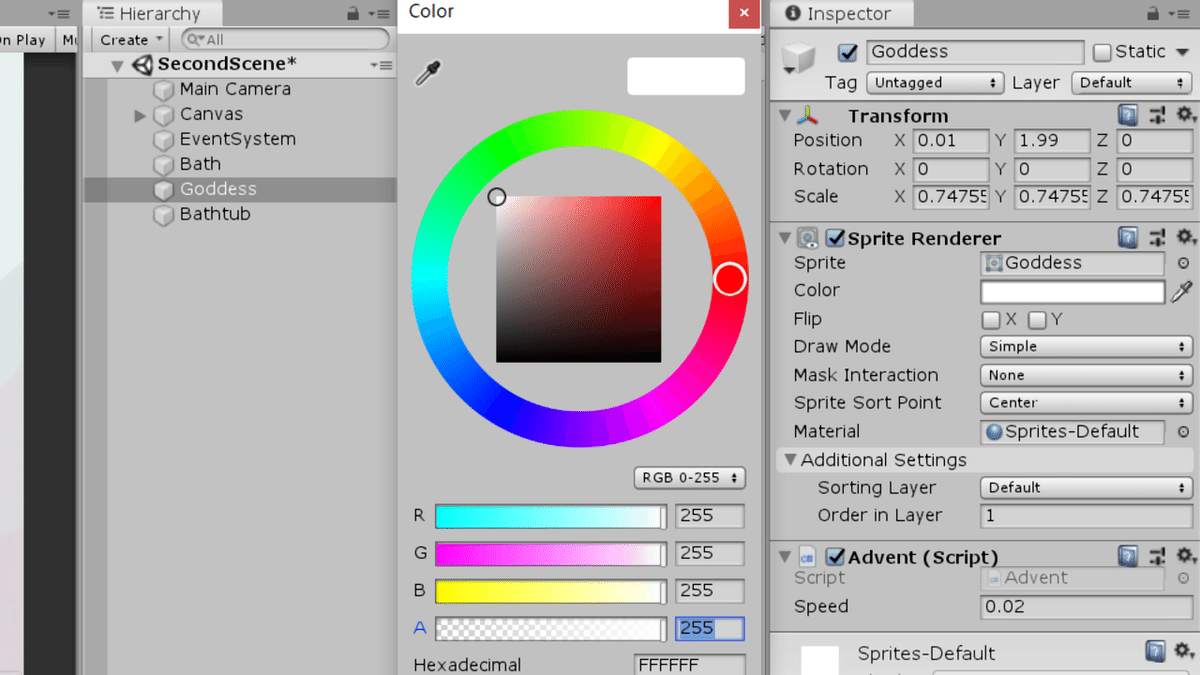Open Material object picker circle
1200x675 pixels.
[x=1183, y=432]
